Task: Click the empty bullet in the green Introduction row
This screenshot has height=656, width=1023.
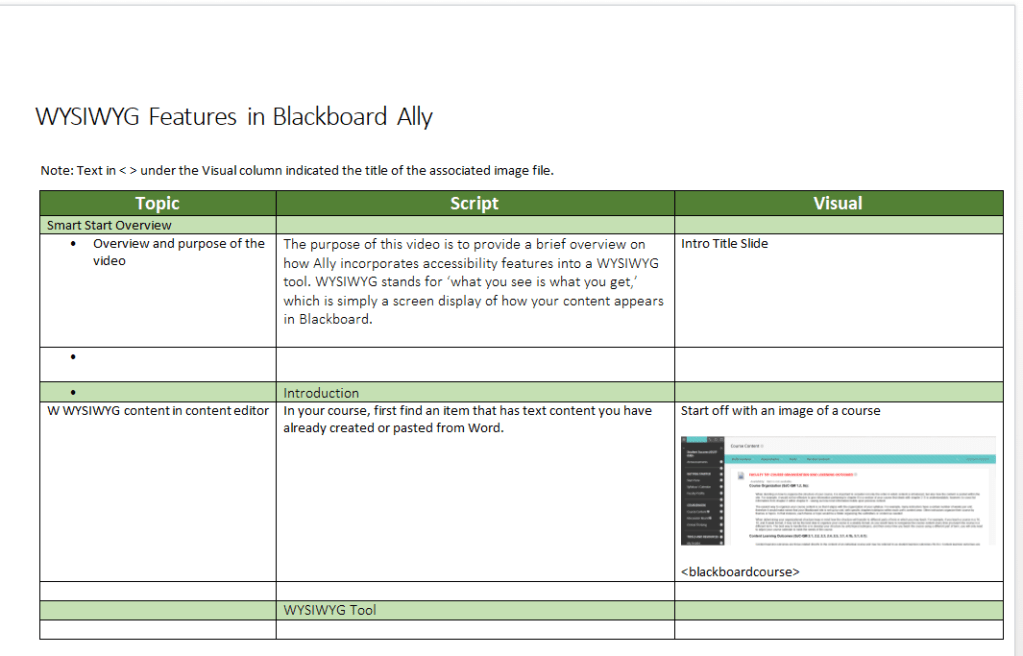Action: (x=75, y=392)
